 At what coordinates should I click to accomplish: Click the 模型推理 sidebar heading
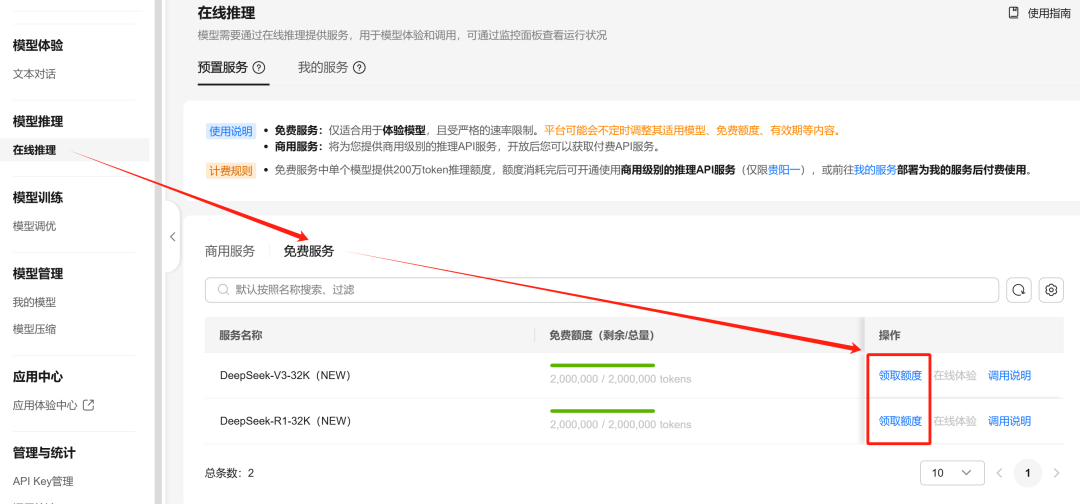click(x=38, y=121)
